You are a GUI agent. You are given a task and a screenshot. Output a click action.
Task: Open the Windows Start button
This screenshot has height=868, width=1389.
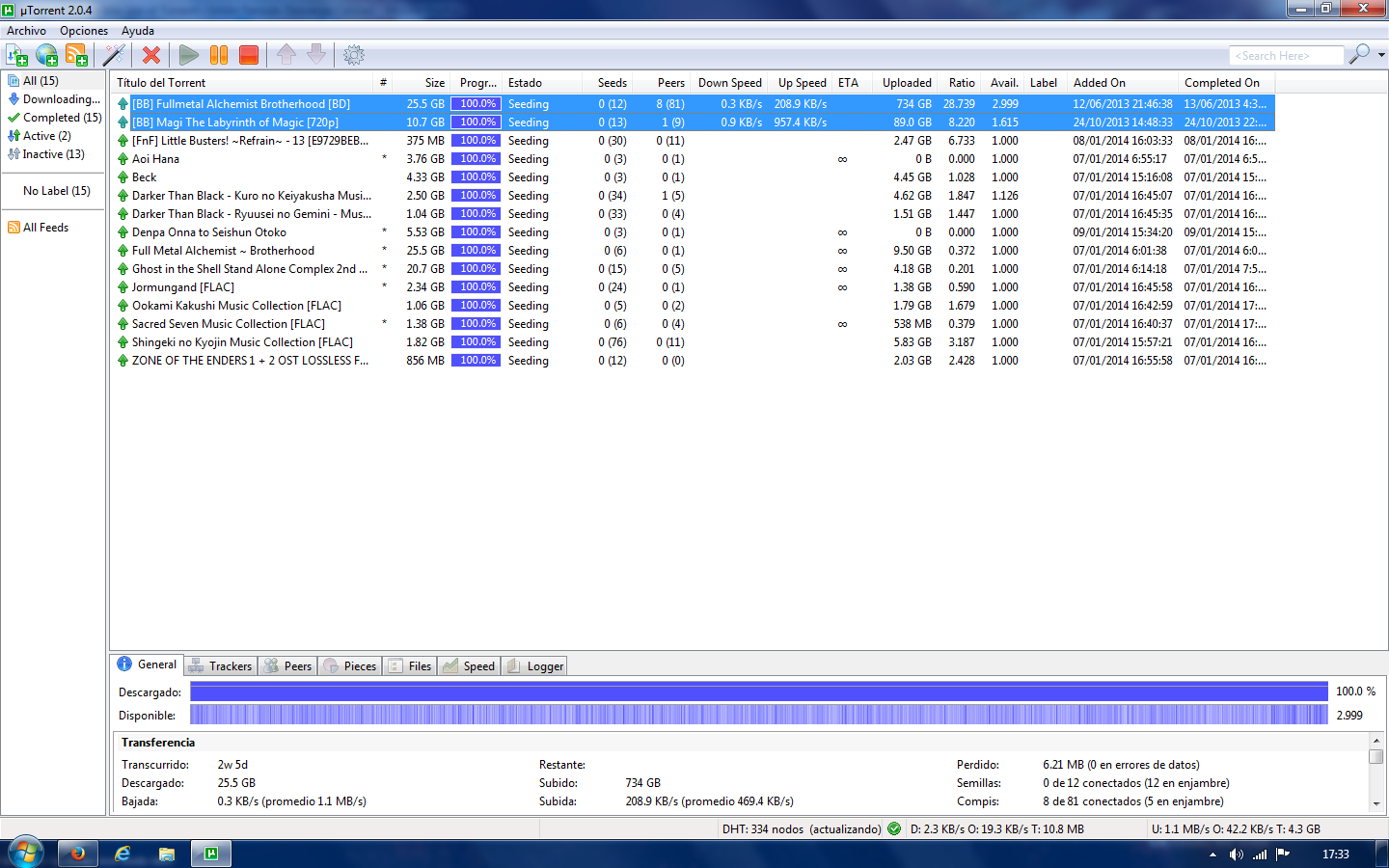[x=26, y=854]
